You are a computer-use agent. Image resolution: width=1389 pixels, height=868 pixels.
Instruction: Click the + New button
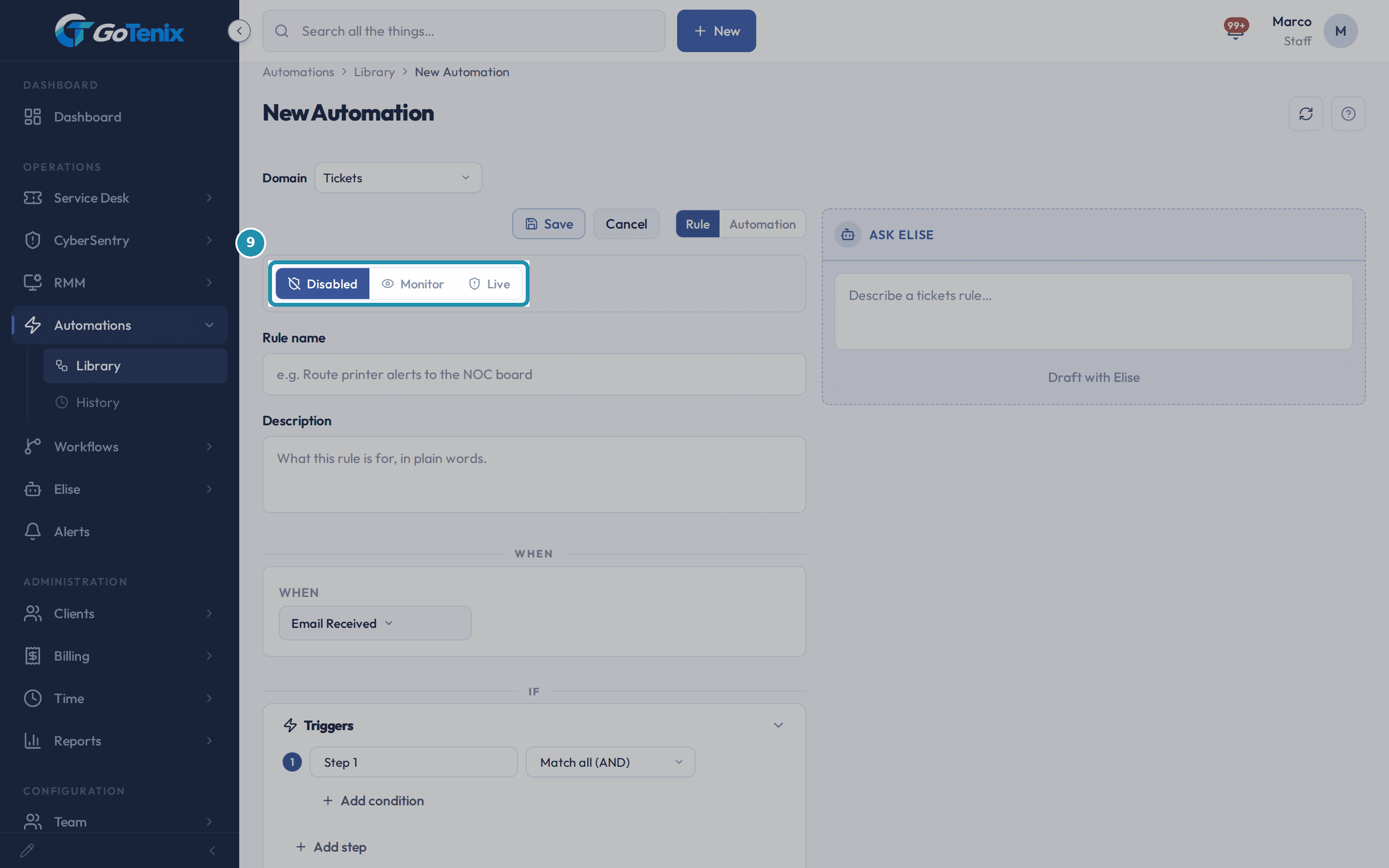pyautogui.click(x=716, y=31)
